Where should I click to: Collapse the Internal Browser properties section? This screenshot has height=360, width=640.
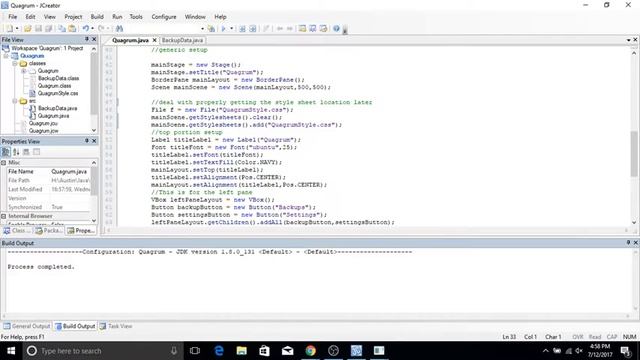coord(4,216)
